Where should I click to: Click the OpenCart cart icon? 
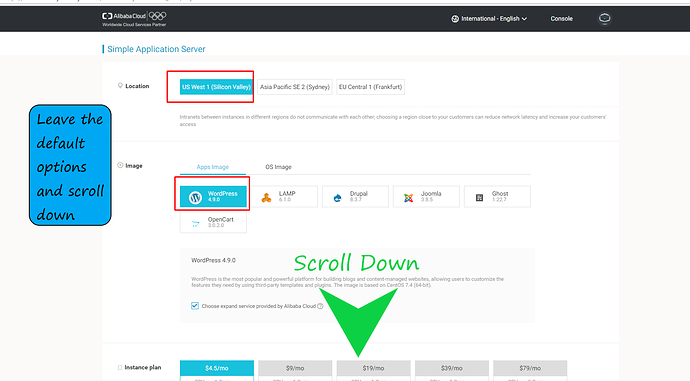coord(195,223)
